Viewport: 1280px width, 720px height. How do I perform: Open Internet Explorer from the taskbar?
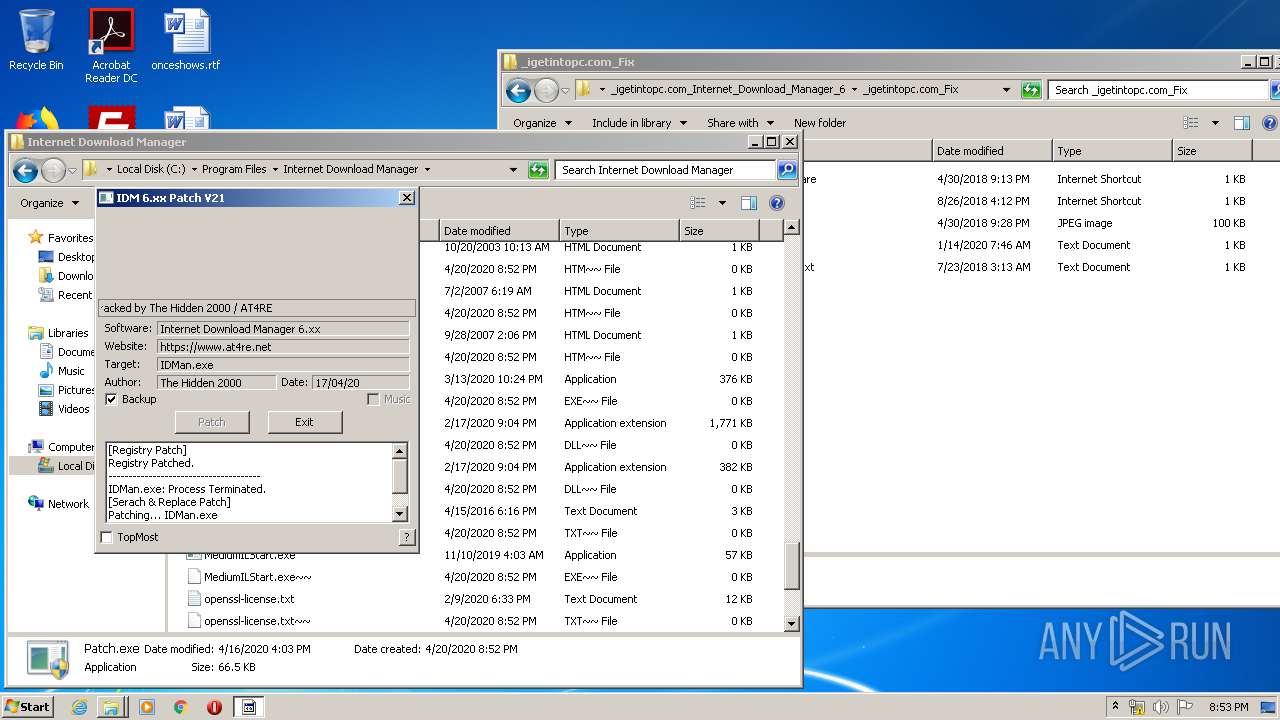(x=79, y=707)
